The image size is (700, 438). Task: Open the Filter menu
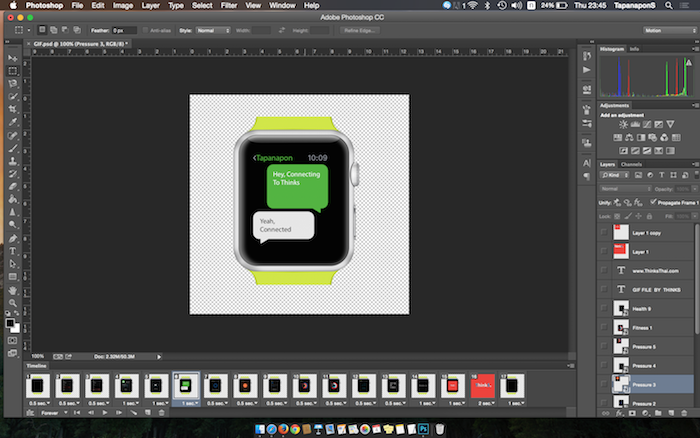pos(231,6)
